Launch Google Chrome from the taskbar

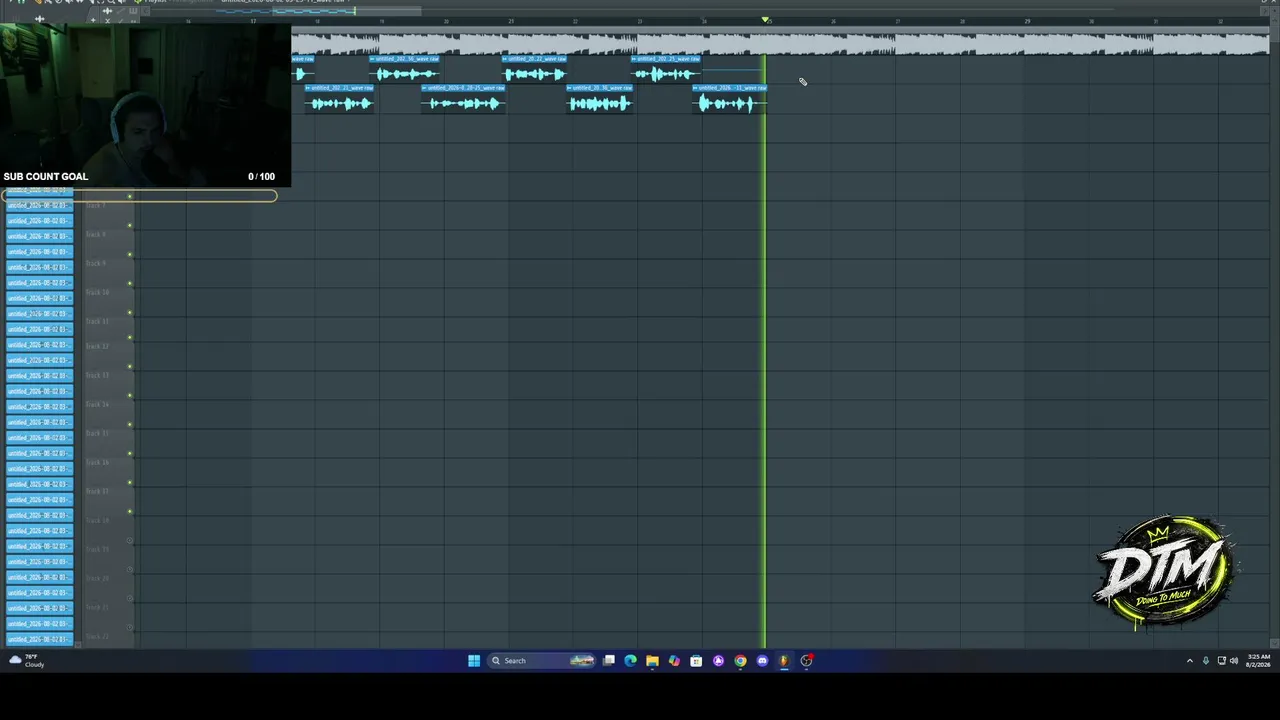[740, 660]
